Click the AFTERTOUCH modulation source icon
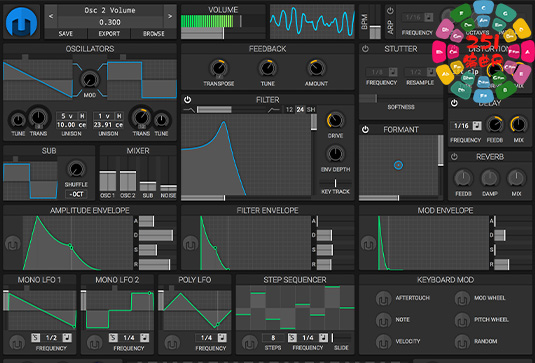Image resolution: width=535 pixels, height=363 pixels. pos(383,299)
